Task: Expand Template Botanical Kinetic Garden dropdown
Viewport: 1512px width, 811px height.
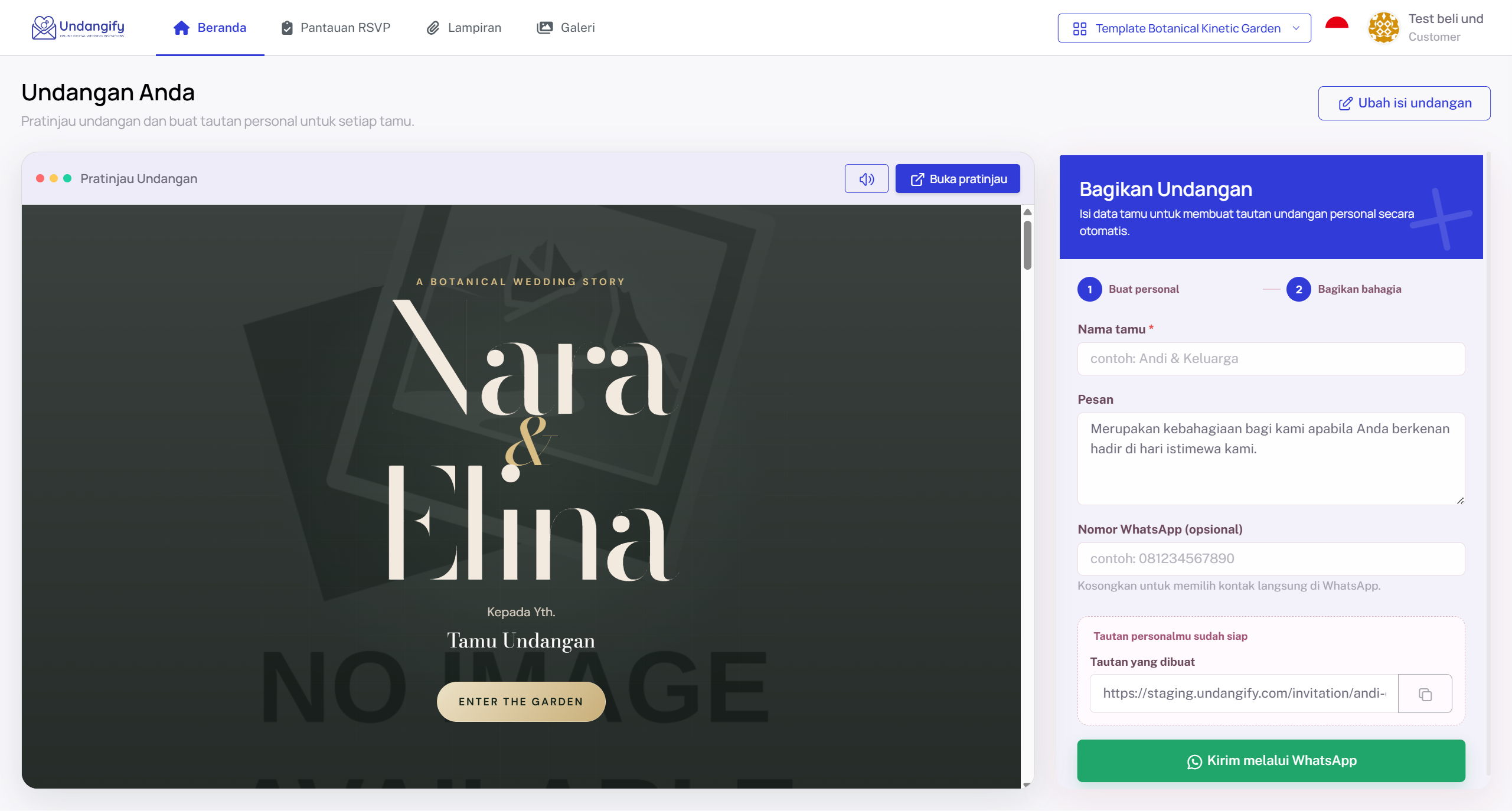Action: (1184, 28)
